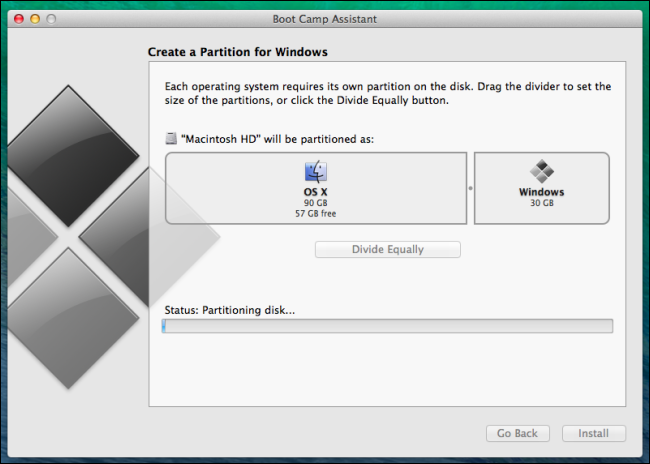Screen dimensions: 650x464
Task: Click the Go Back button
Action: pos(517,433)
